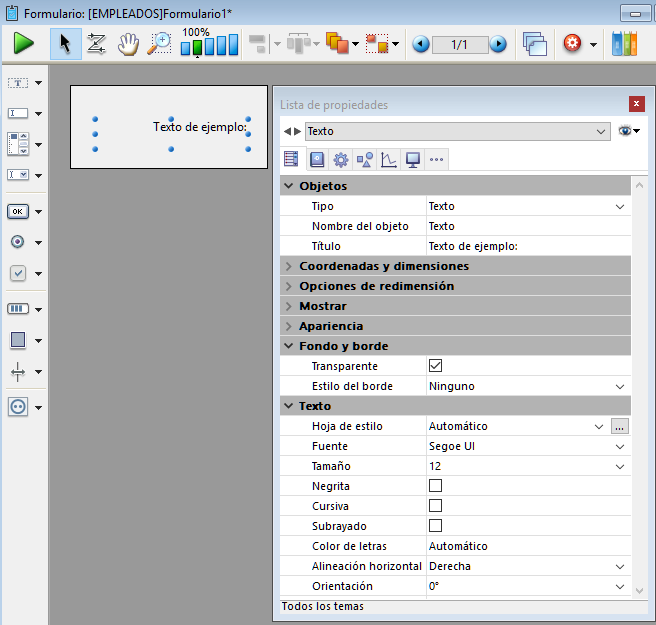Switch to the graph Events properties tab
The width and height of the screenshot is (656, 625).
389,159
